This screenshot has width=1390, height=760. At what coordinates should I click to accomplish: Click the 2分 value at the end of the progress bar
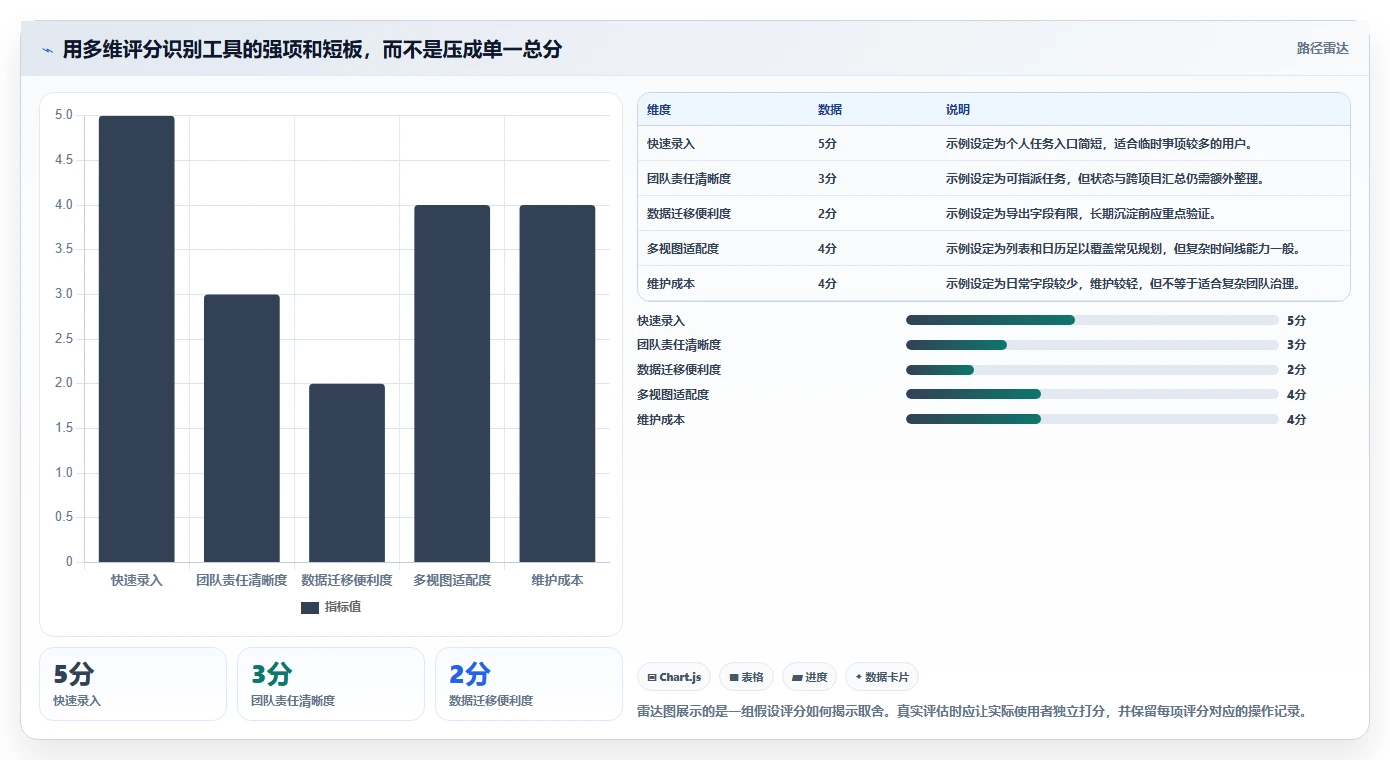[1296, 370]
